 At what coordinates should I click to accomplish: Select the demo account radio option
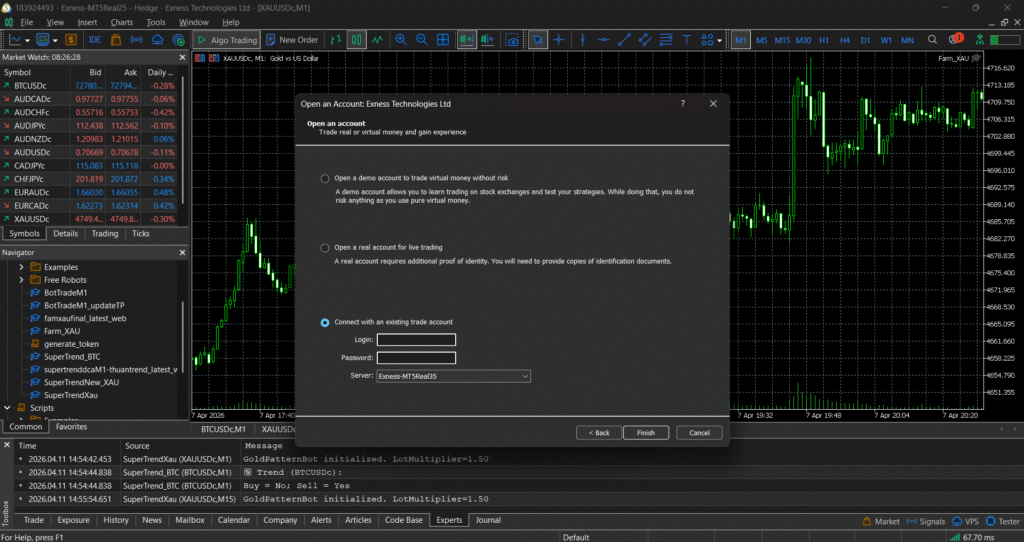[325, 178]
